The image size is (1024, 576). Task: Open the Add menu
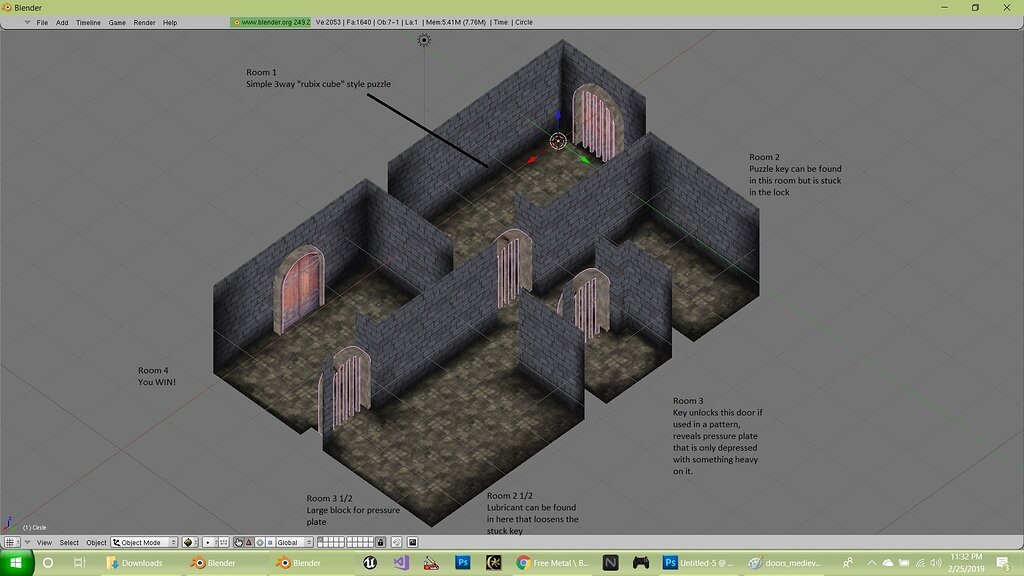pos(62,22)
